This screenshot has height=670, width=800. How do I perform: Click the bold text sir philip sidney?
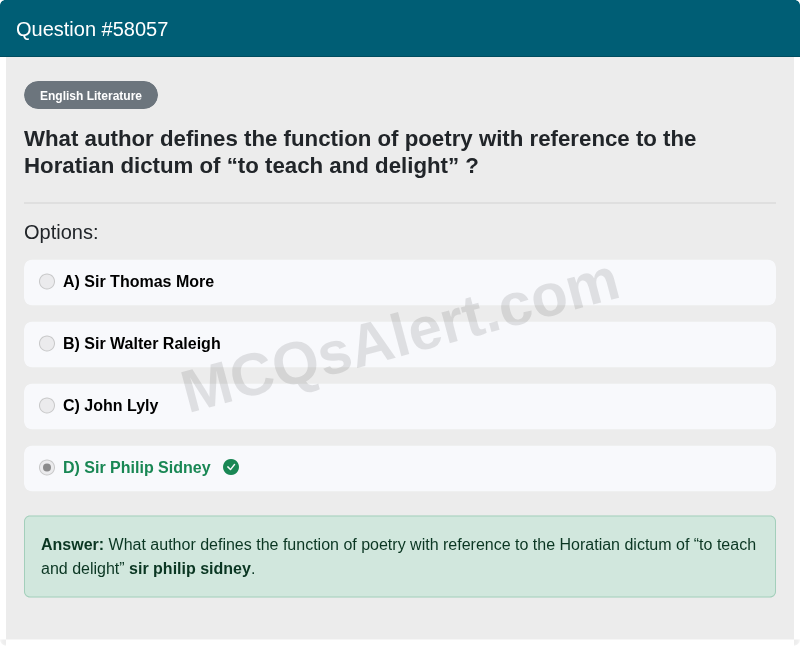click(189, 568)
